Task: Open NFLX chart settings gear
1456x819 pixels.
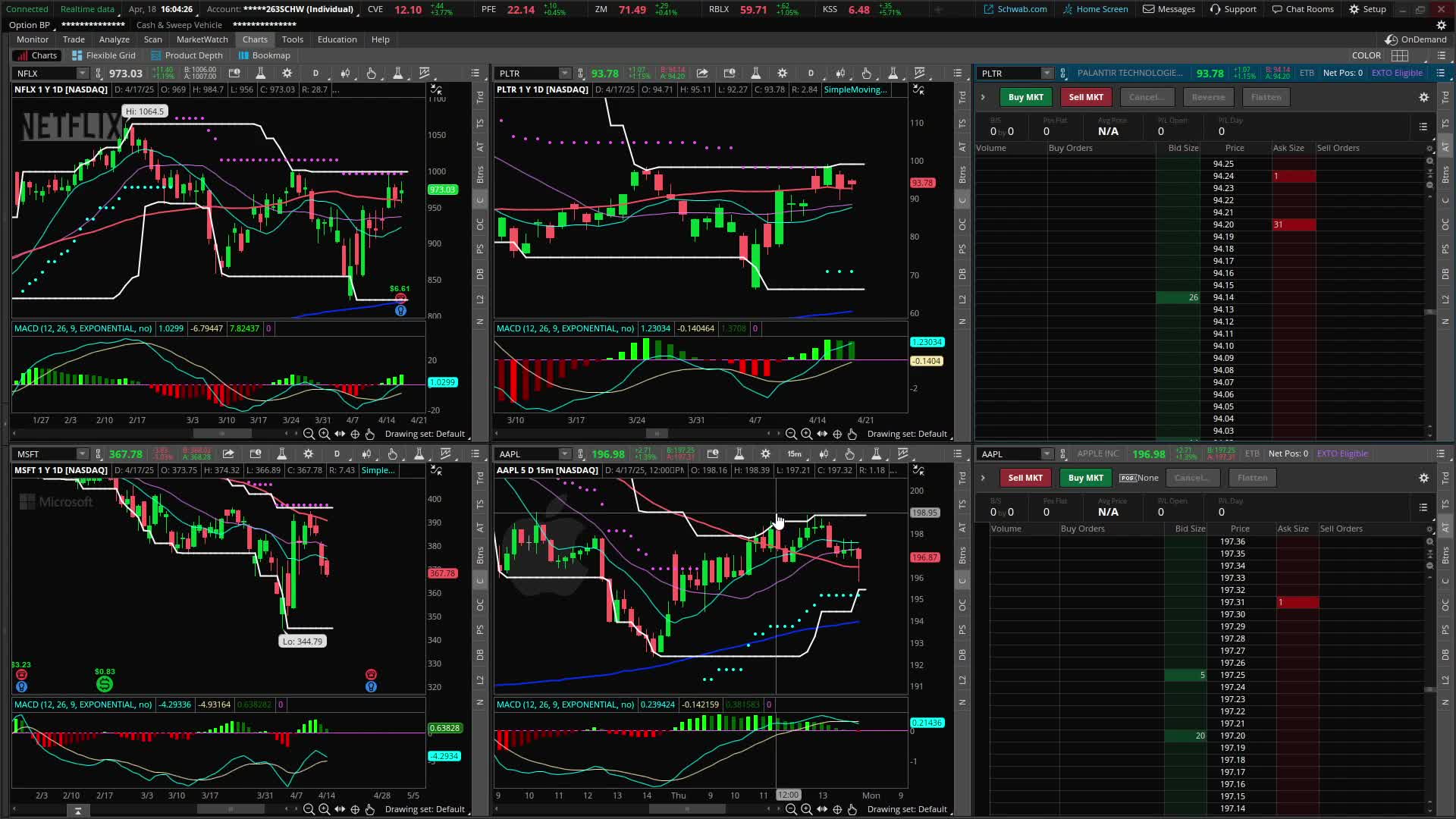Action: coord(287,74)
